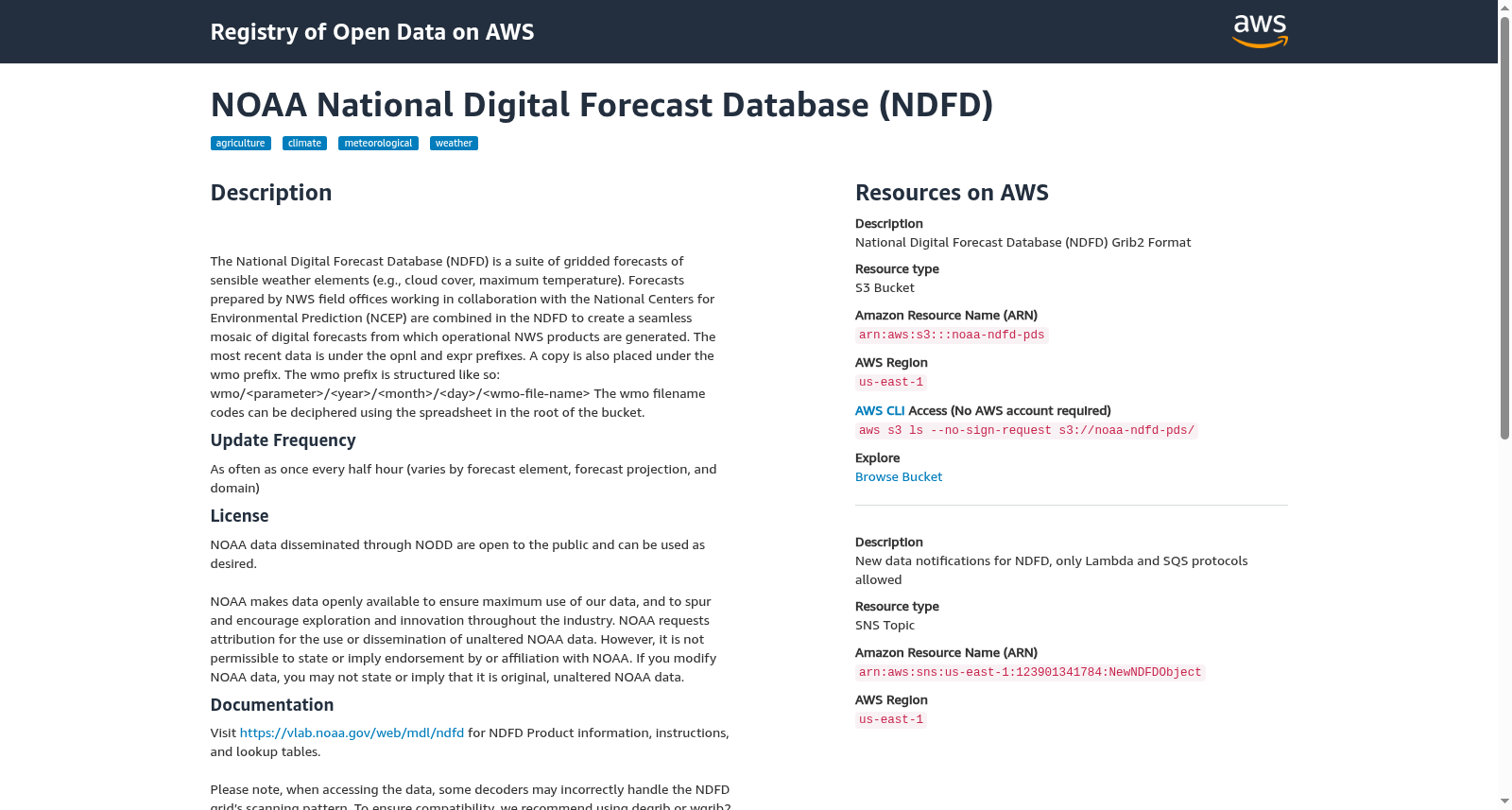The height and width of the screenshot is (810, 1512).
Task: Click the arn:aws:s3:::noaa-ndfd-pds ARN code
Action: pos(952,336)
